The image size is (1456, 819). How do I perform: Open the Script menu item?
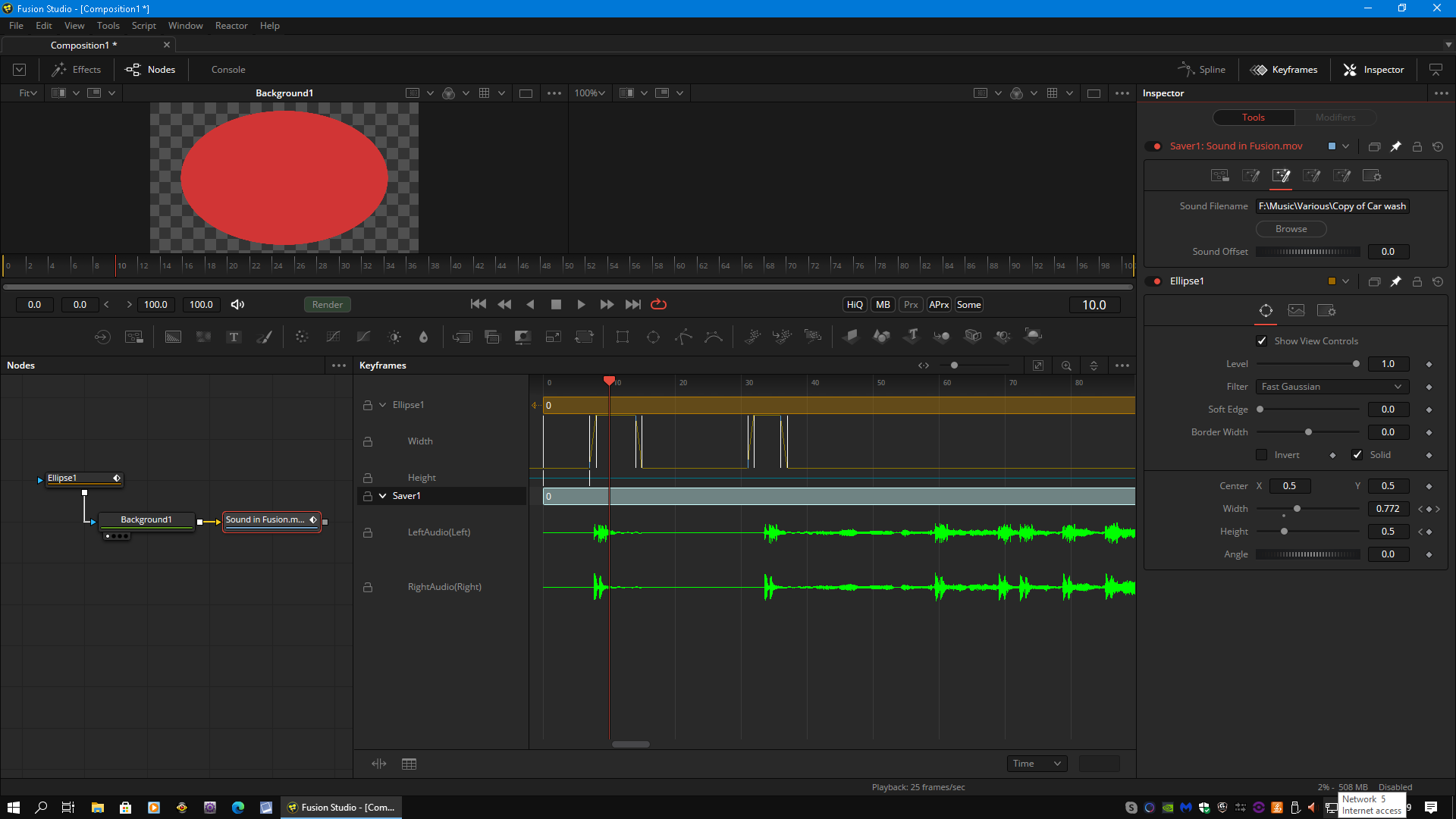click(x=144, y=25)
